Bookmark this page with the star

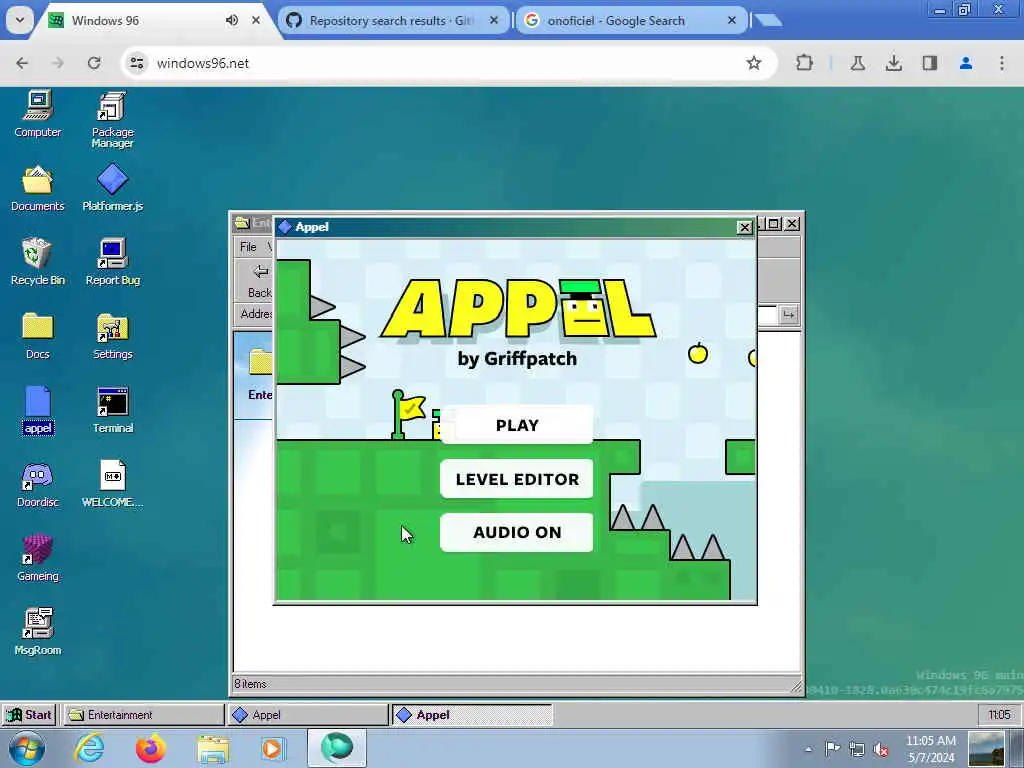(754, 63)
